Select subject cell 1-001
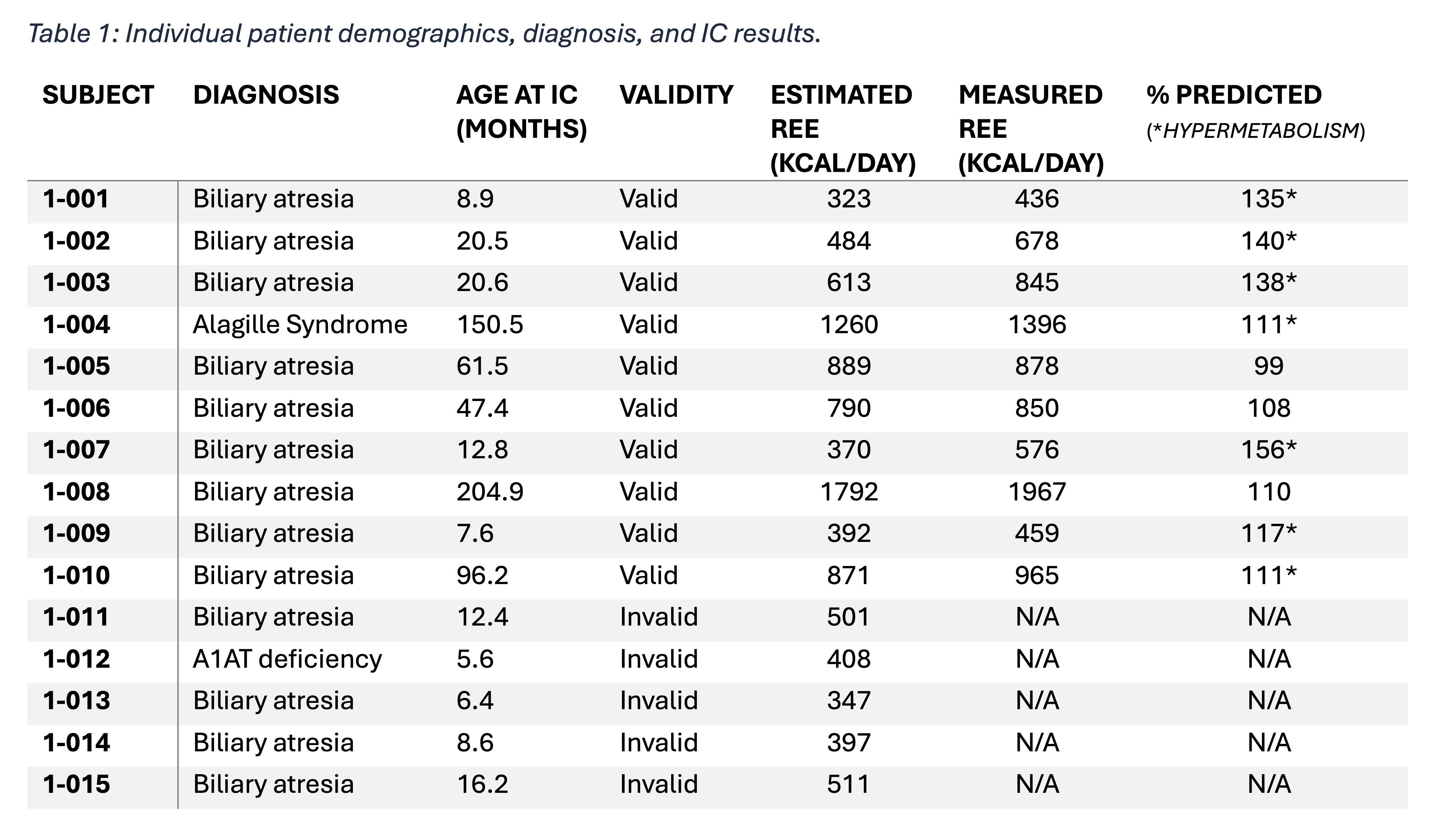The image size is (1437, 840). 76,199
